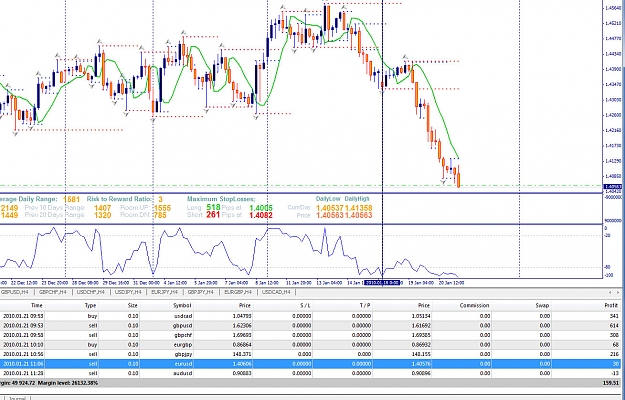Open the EURJPY,H4 chart tab
Viewport: 625px width, 400px height.
coord(164,292)
